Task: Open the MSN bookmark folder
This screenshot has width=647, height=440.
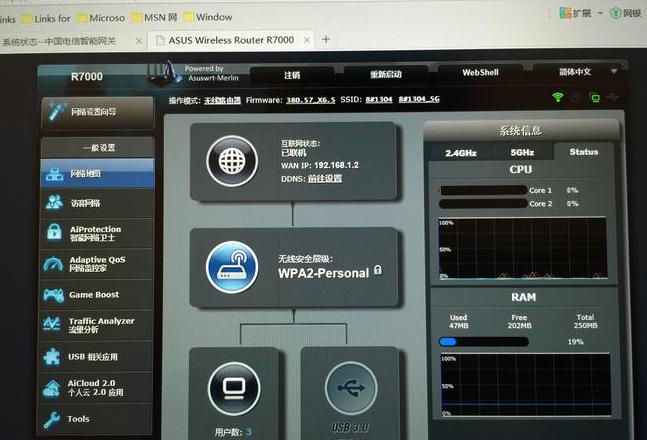Action: click(154, 17)
